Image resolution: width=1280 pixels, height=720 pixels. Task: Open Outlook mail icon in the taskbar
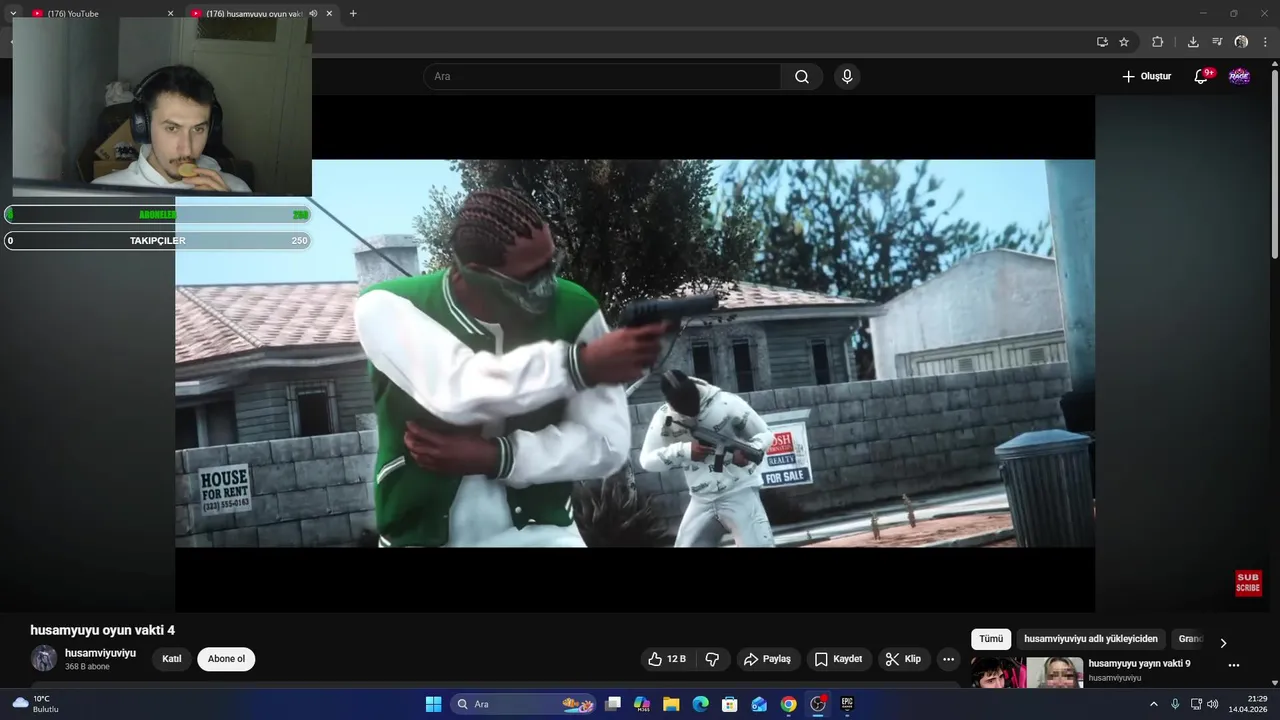pyautogui.click(x=759, y=704)
